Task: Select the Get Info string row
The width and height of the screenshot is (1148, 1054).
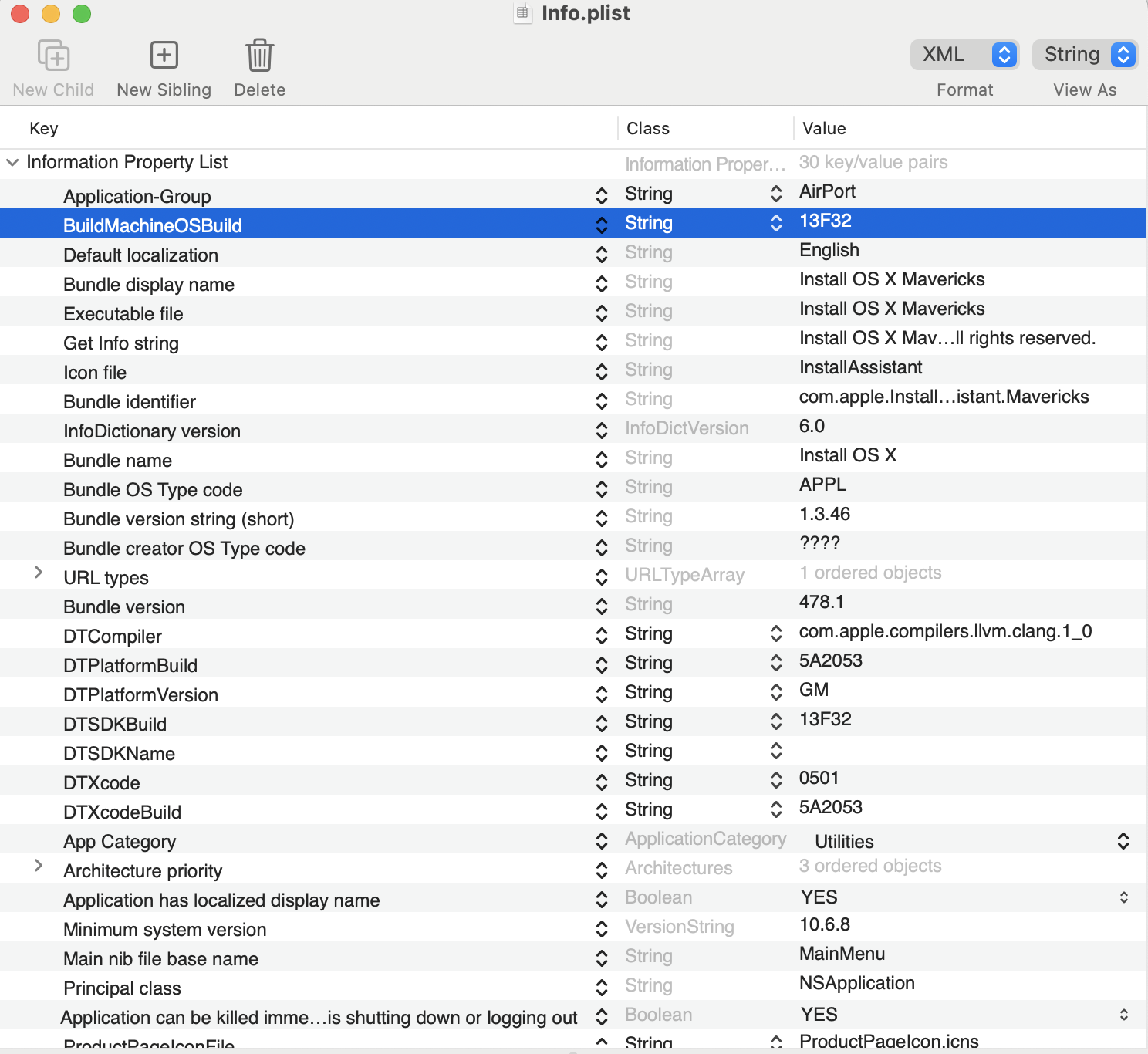Action: point(573,341)
